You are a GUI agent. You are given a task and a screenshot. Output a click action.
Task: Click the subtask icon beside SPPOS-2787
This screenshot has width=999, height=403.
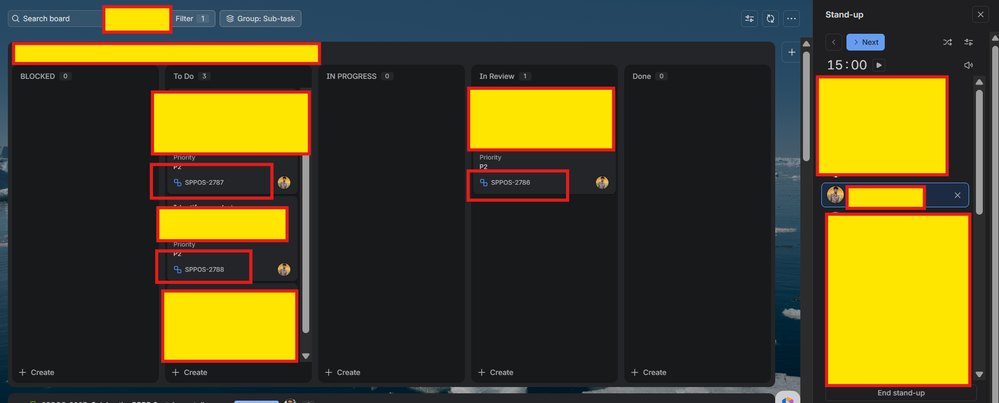[178, 183]
